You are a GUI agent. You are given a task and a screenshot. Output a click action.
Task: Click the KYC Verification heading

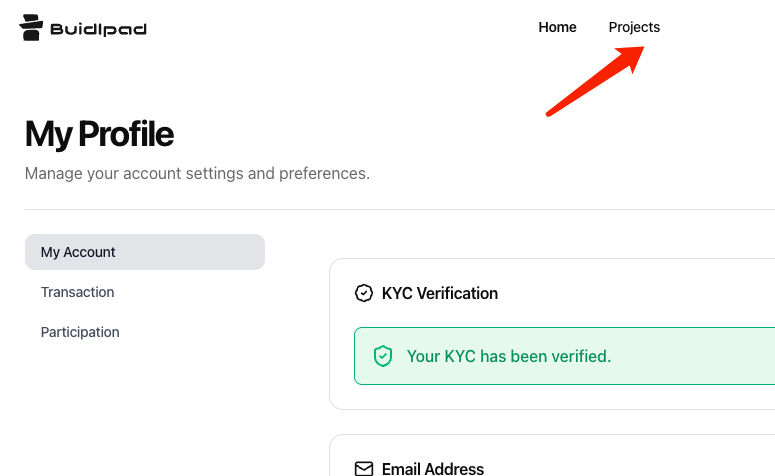(440, 293)
